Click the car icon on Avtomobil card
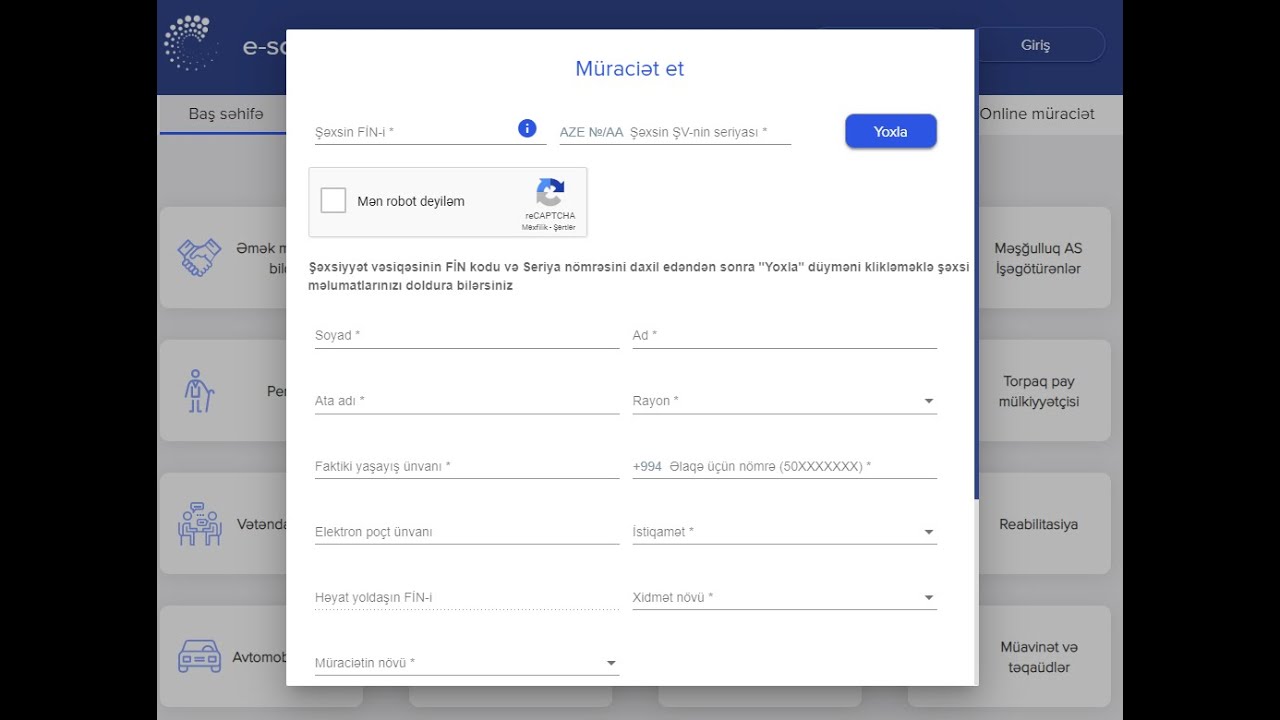This screenshot has height=720, width=1280. coord(199,656)
